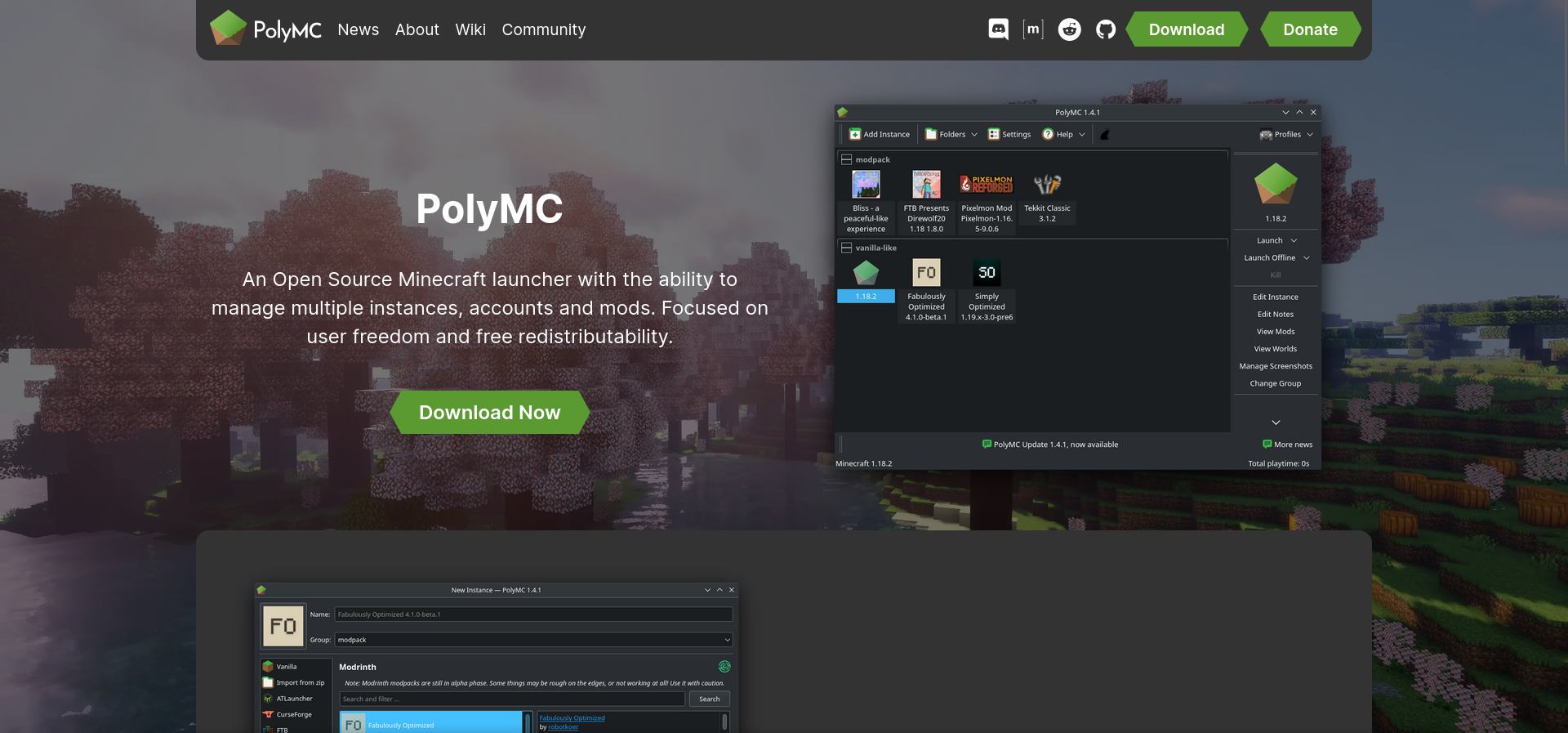1568x733 pixels.
Task: Click the green Modrinth logo icon
Action: click(x=724, y=667)
